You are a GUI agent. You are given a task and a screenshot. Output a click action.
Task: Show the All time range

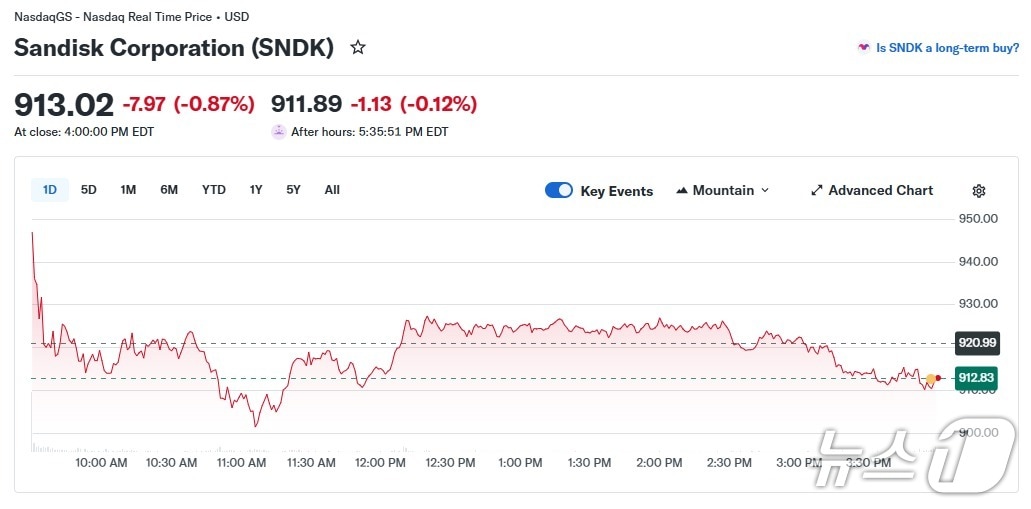pyautogui.click(x=332, y=190)
